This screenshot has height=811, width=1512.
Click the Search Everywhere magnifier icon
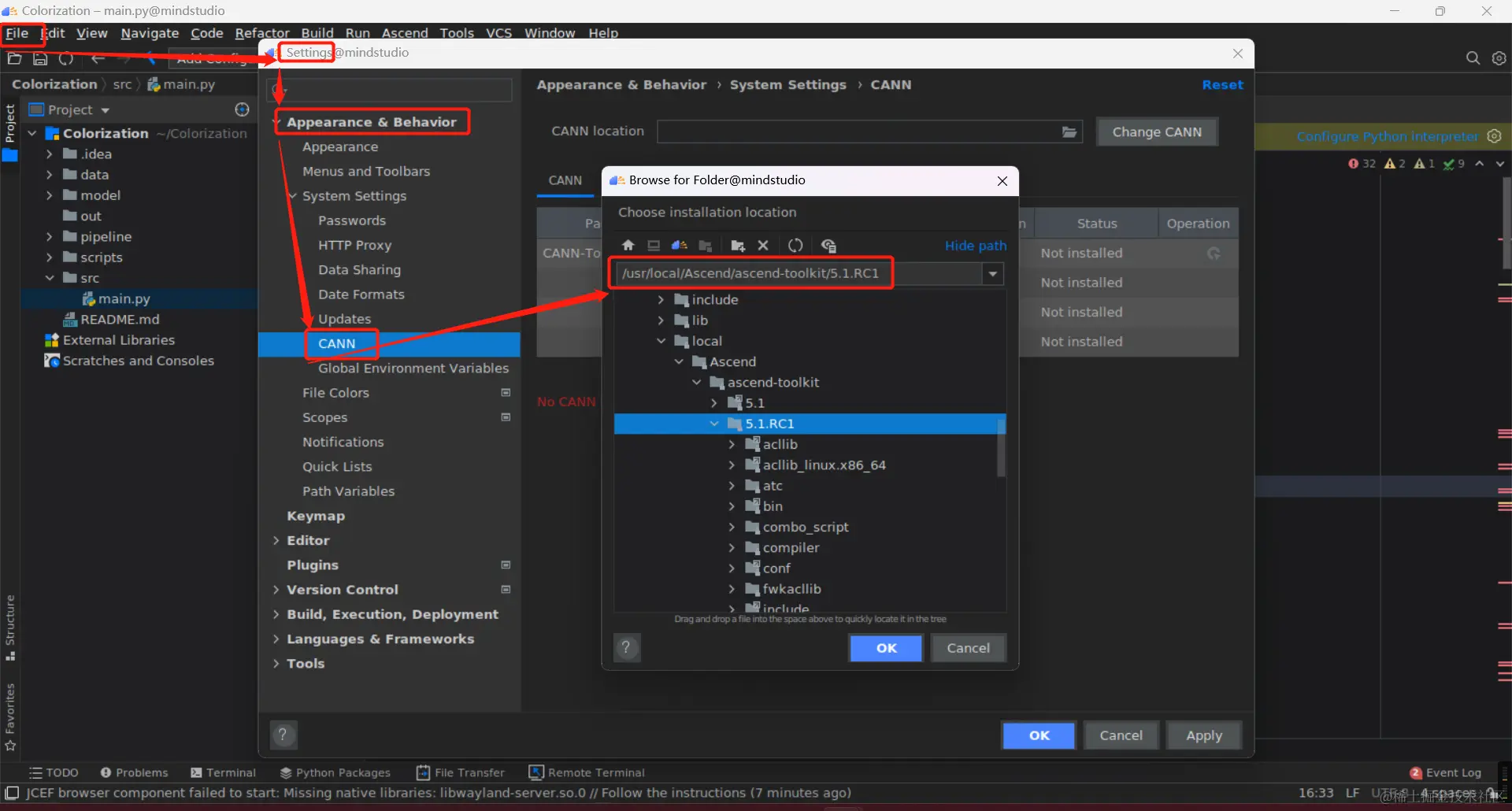(x=1473, y=58)
